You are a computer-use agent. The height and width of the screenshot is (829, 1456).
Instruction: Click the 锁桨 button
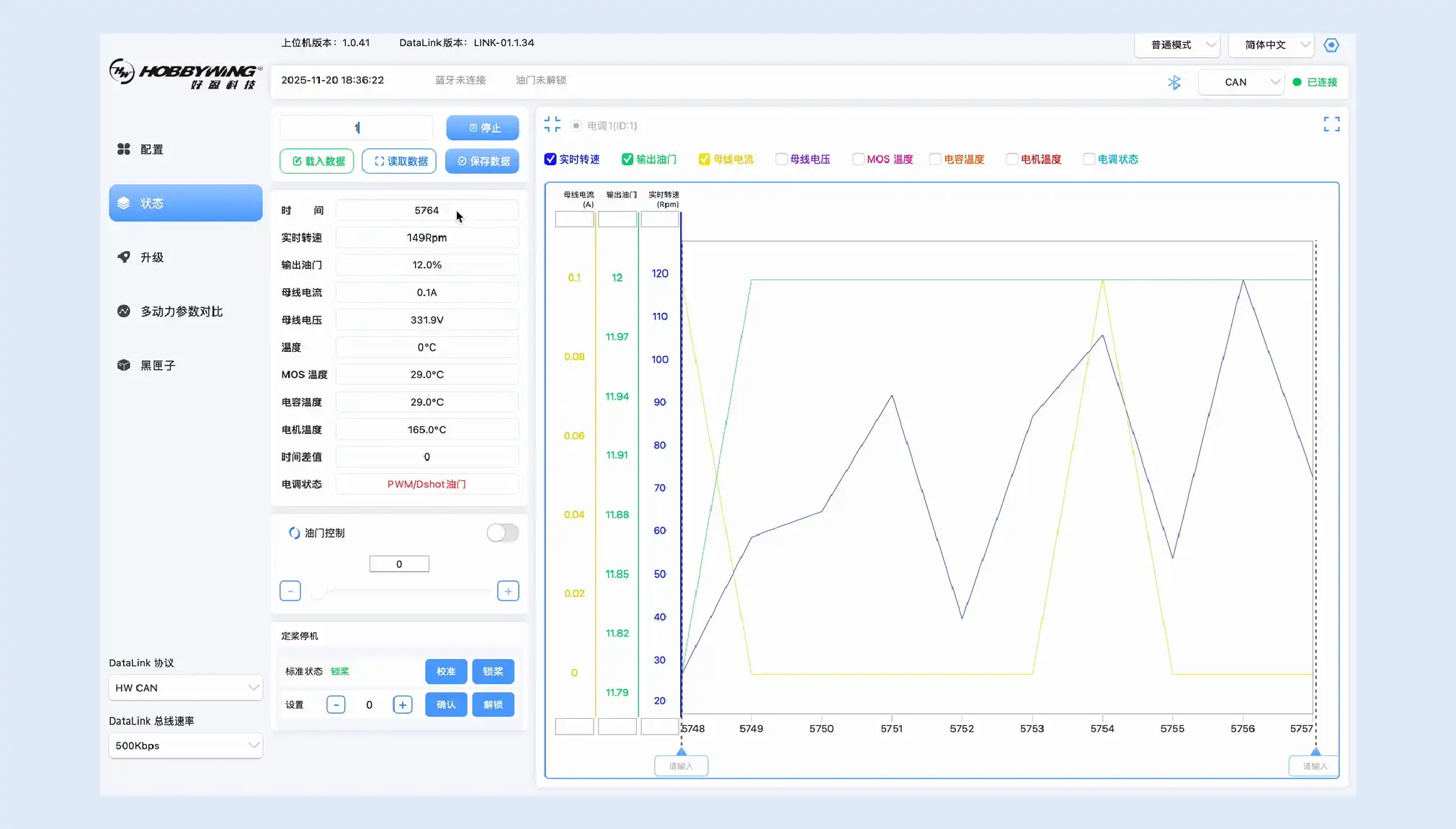(493, 671)
